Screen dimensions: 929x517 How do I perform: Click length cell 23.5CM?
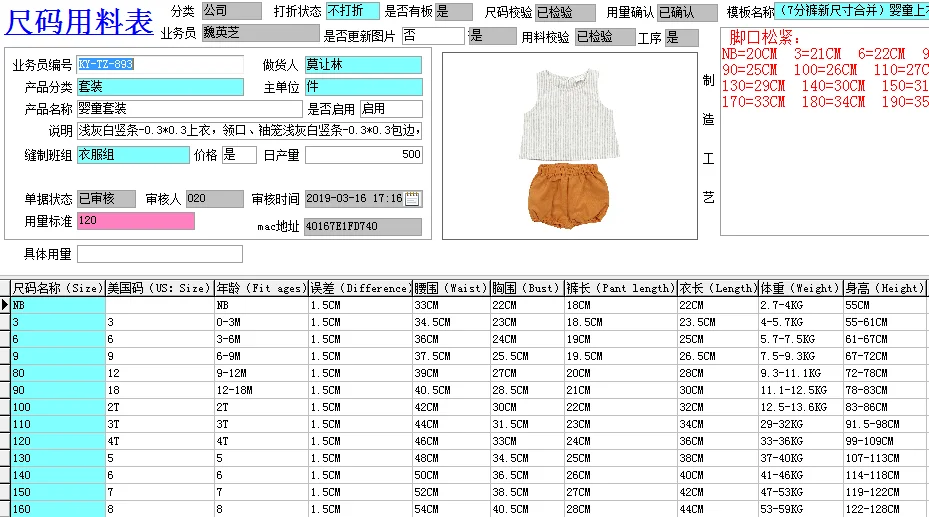click(718, 323)
